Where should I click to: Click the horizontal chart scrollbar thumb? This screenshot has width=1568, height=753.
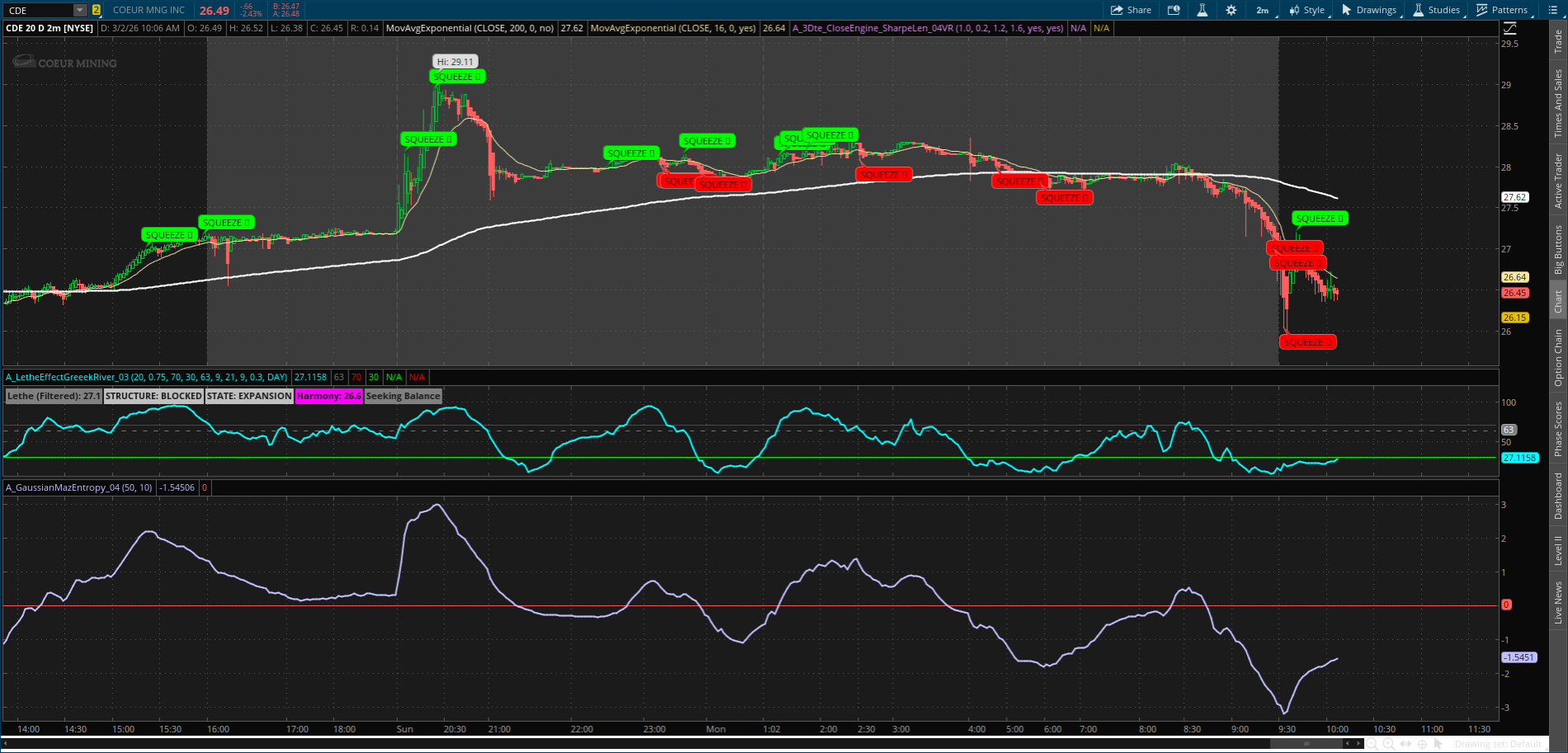pos(1306,744)
